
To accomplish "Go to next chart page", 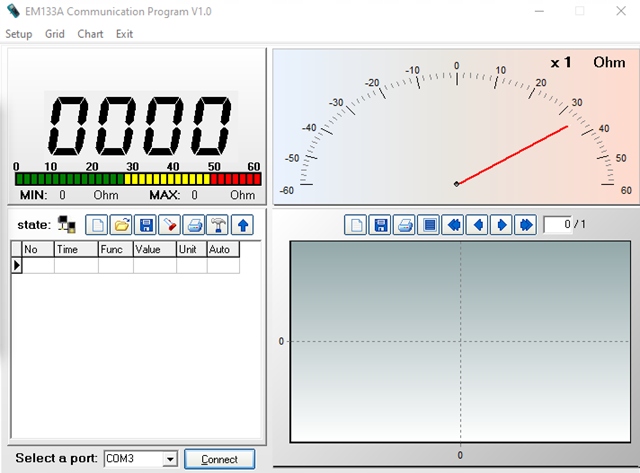I will (502, 225).
